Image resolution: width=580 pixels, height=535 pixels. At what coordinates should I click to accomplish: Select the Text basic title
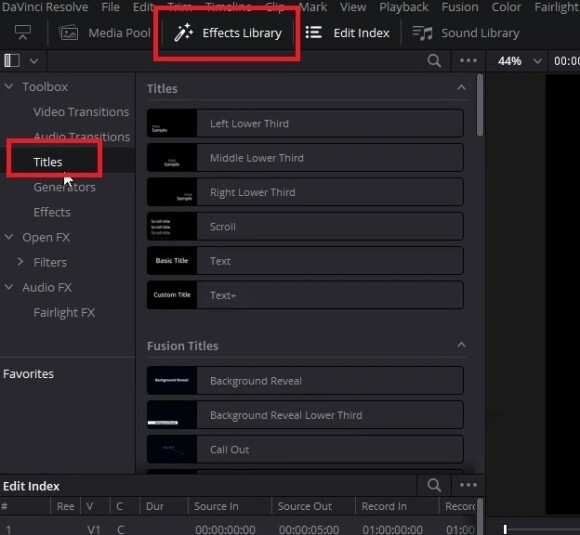(x=305, y=261)
